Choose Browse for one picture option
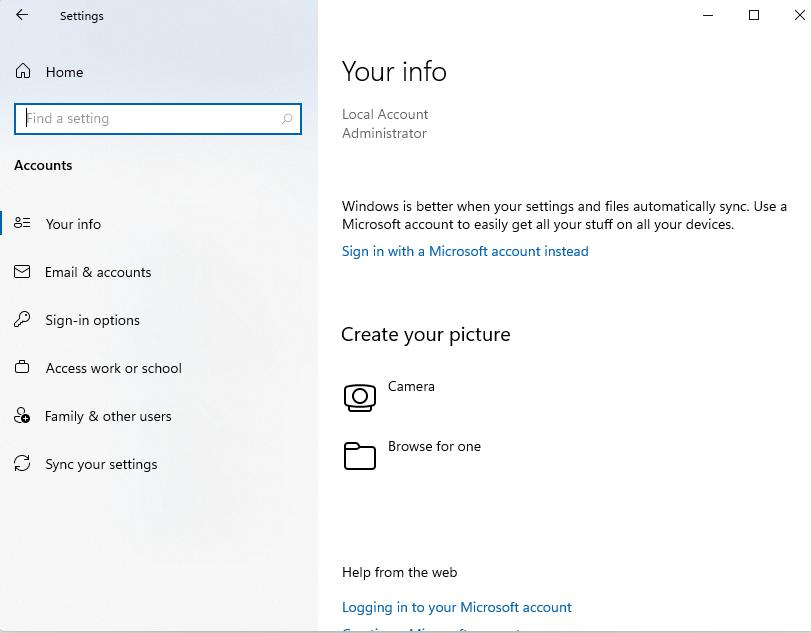This screenshot has width=811, height=633. [434, 446]
